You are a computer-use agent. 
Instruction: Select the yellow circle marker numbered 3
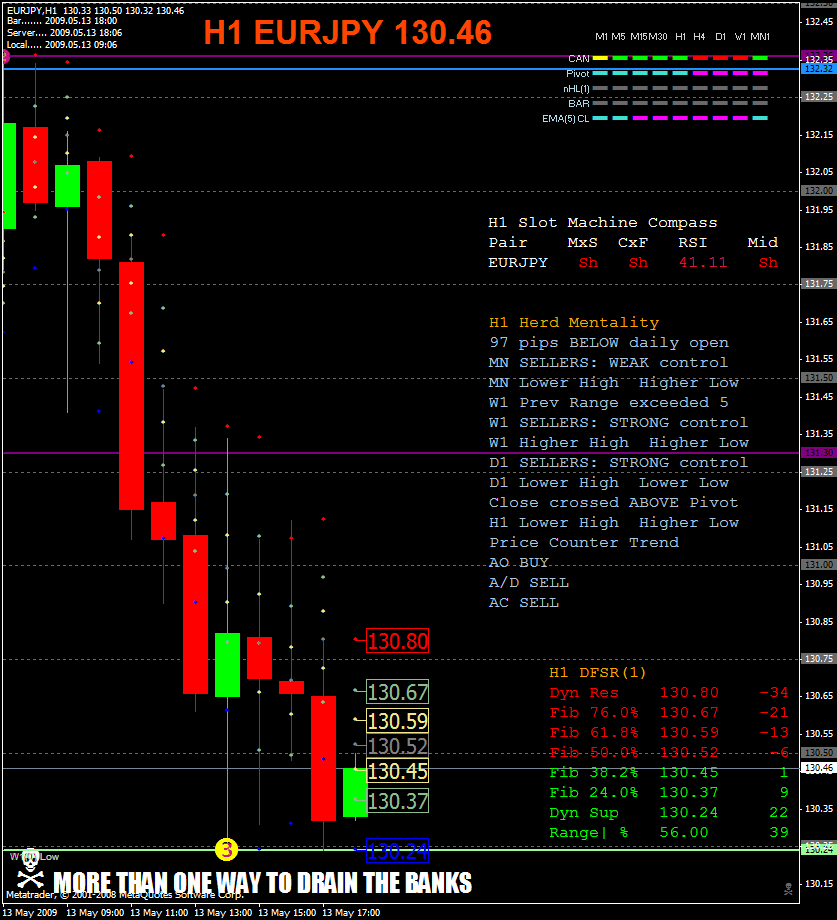pos(226,849)
